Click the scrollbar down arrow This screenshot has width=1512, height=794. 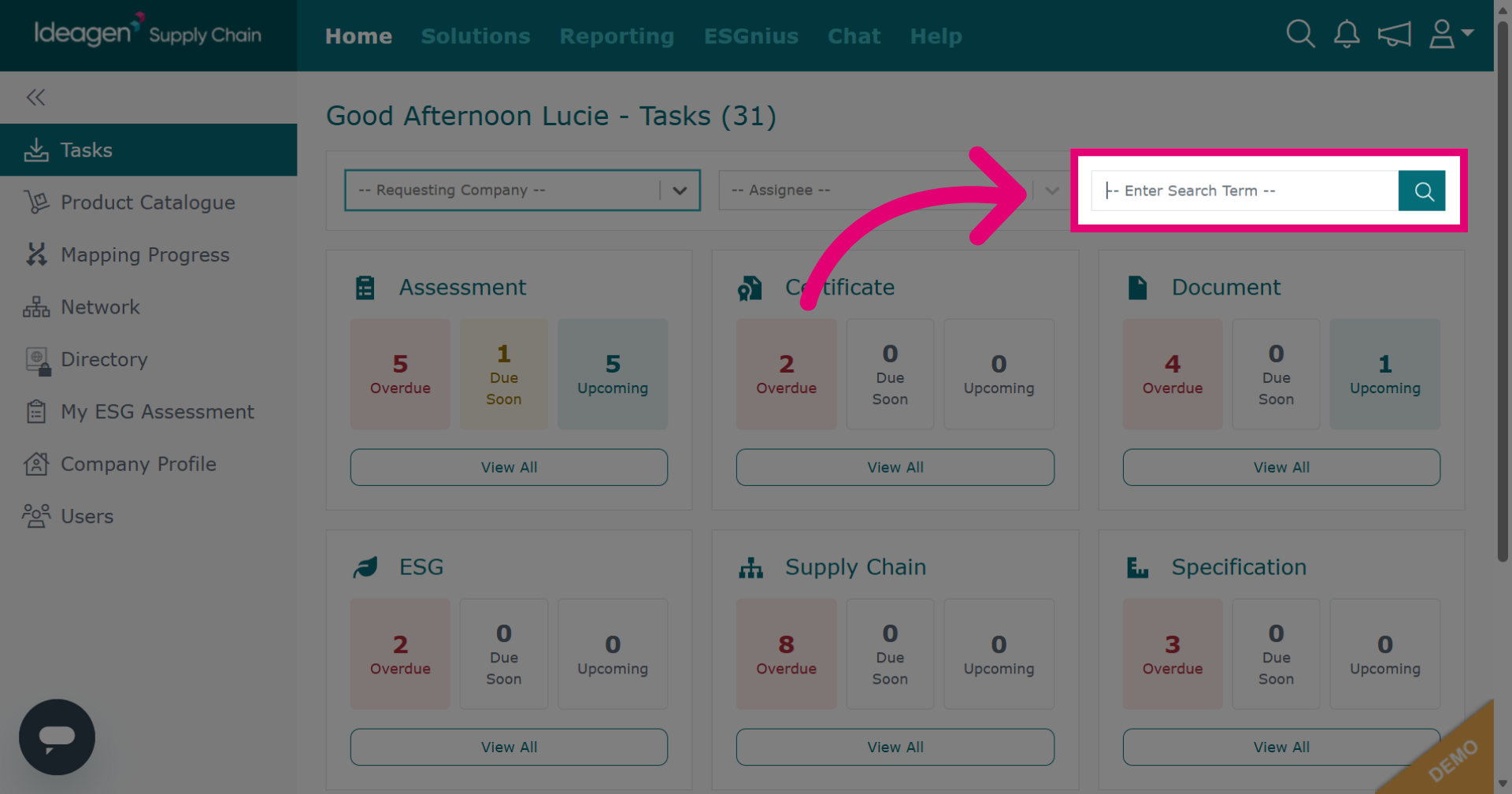(1503, 785)
